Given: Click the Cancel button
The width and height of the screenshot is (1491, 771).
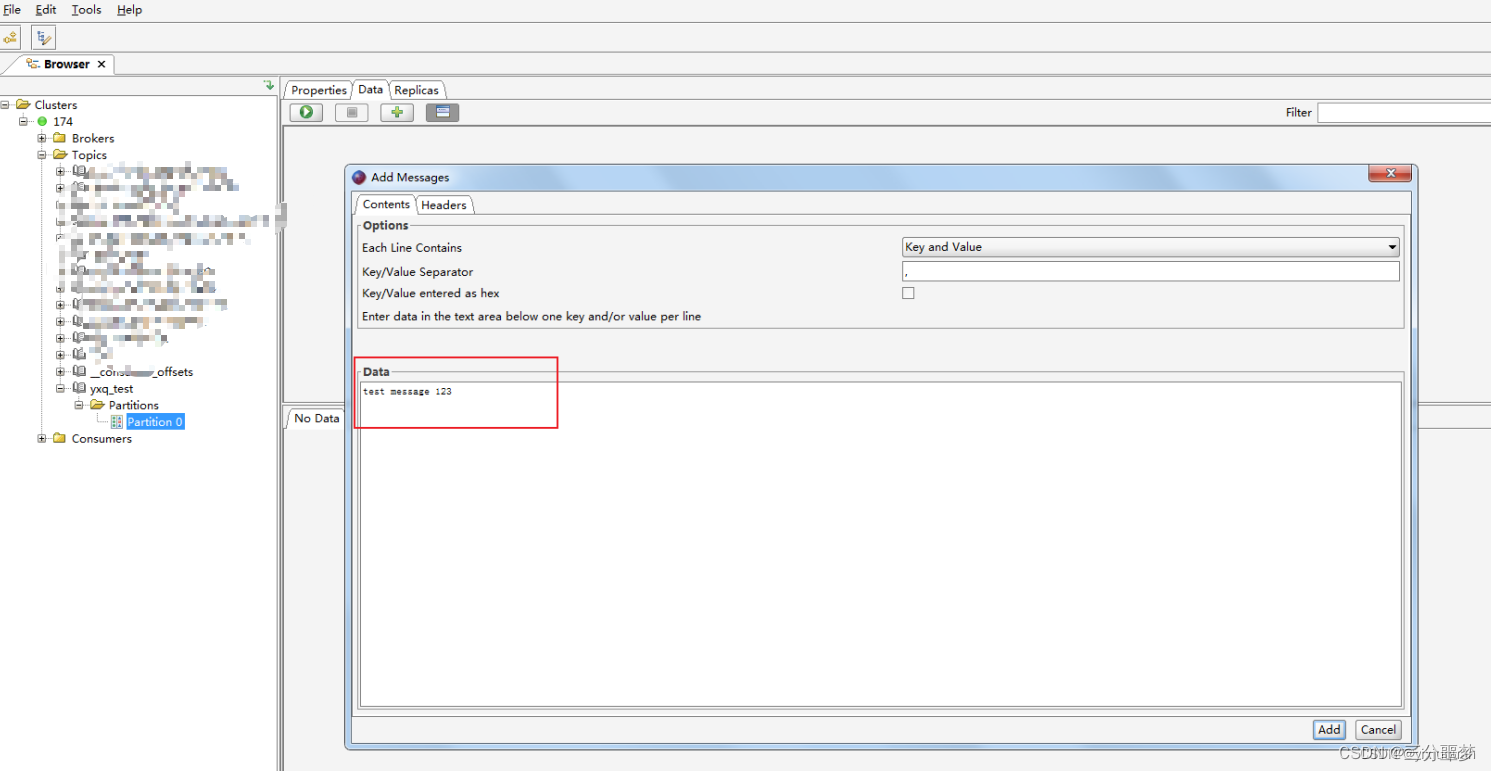Looking at the screenshot, I should click(1378, 730).
